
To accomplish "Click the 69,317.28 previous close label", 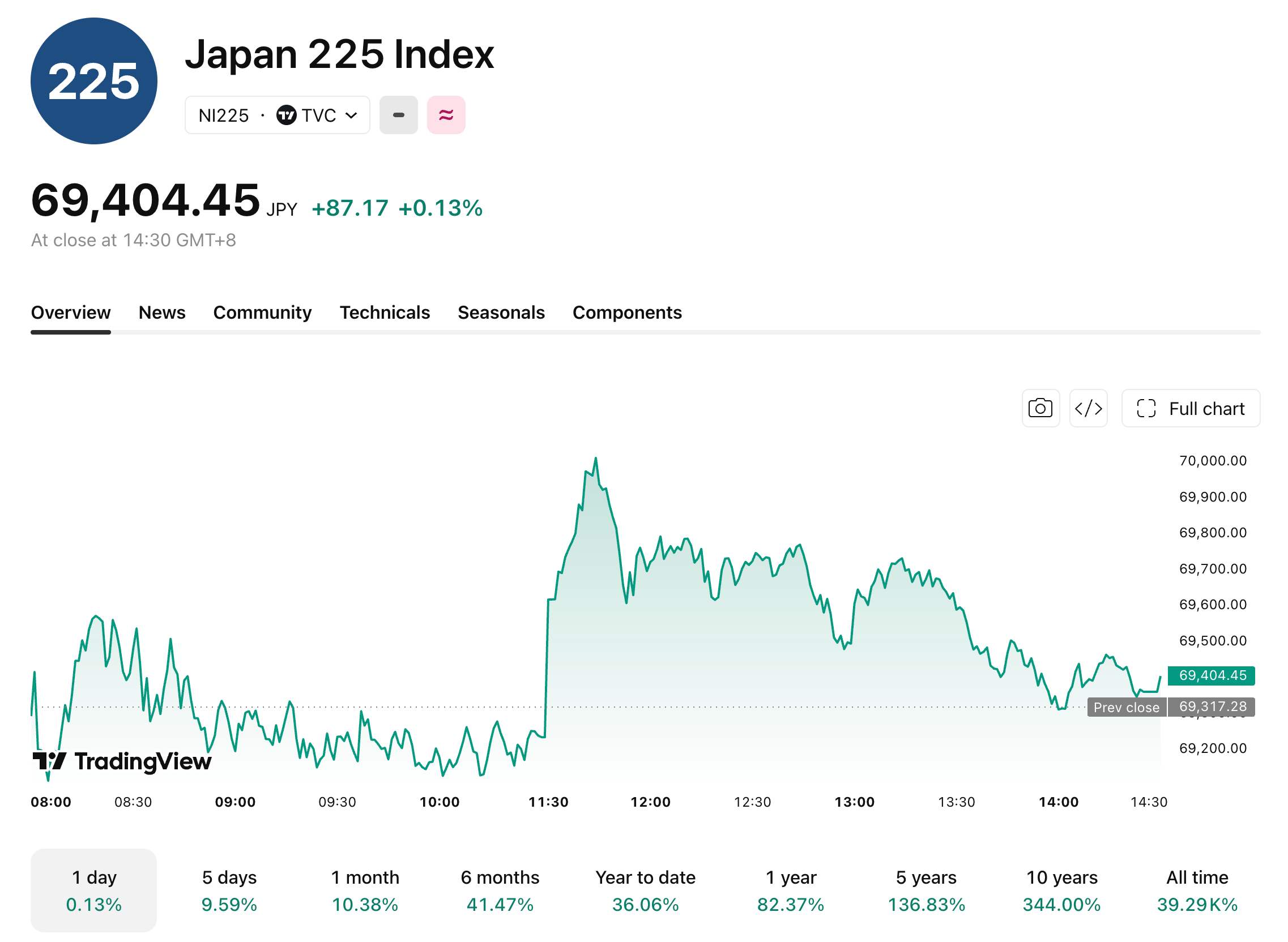I will [x=1212, y=707].
